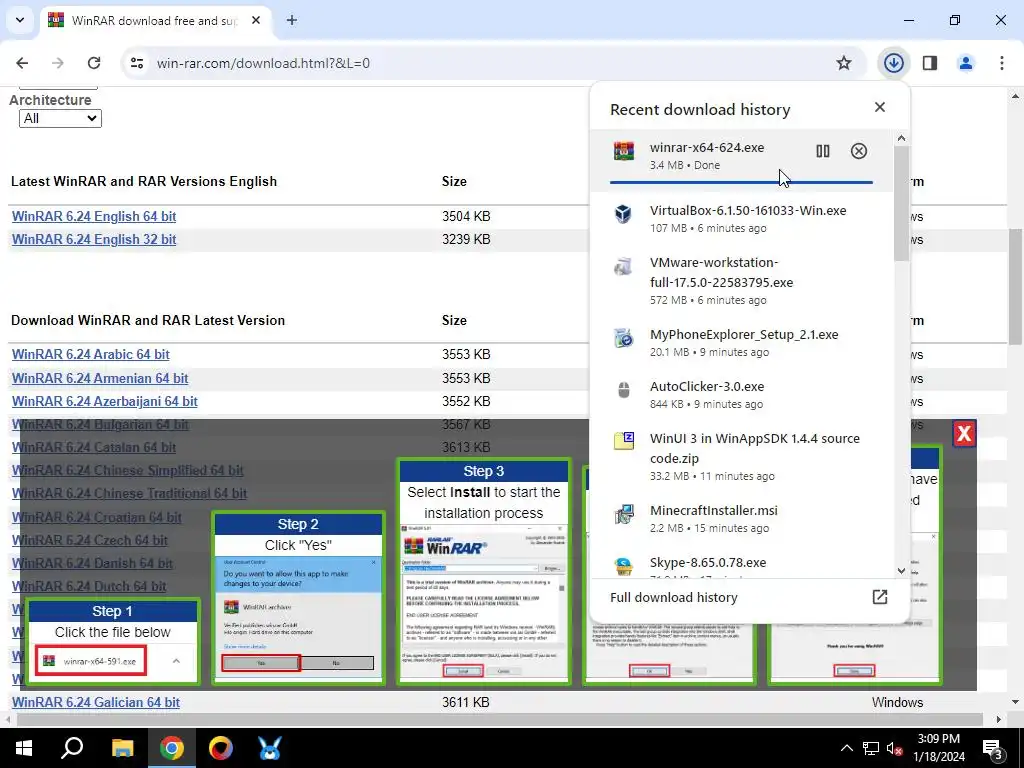The image size is (1024, 768).
Task: Click the Step 2 Click Yes thumbnail
Action: coord(298,616)
